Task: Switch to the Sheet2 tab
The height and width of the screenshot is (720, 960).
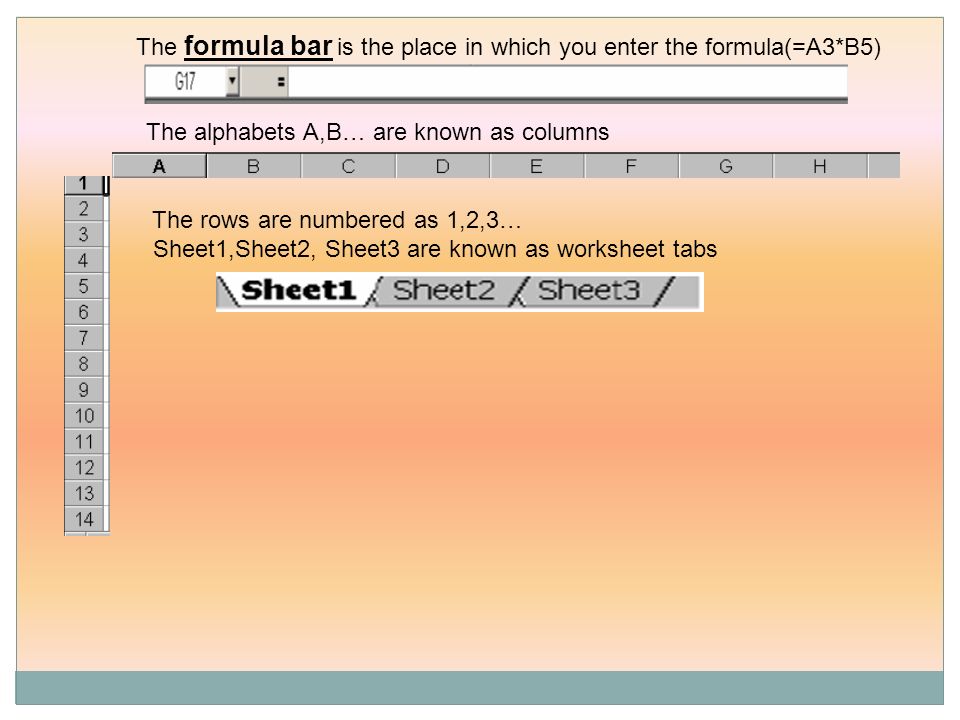Action: tap(443, 290)
